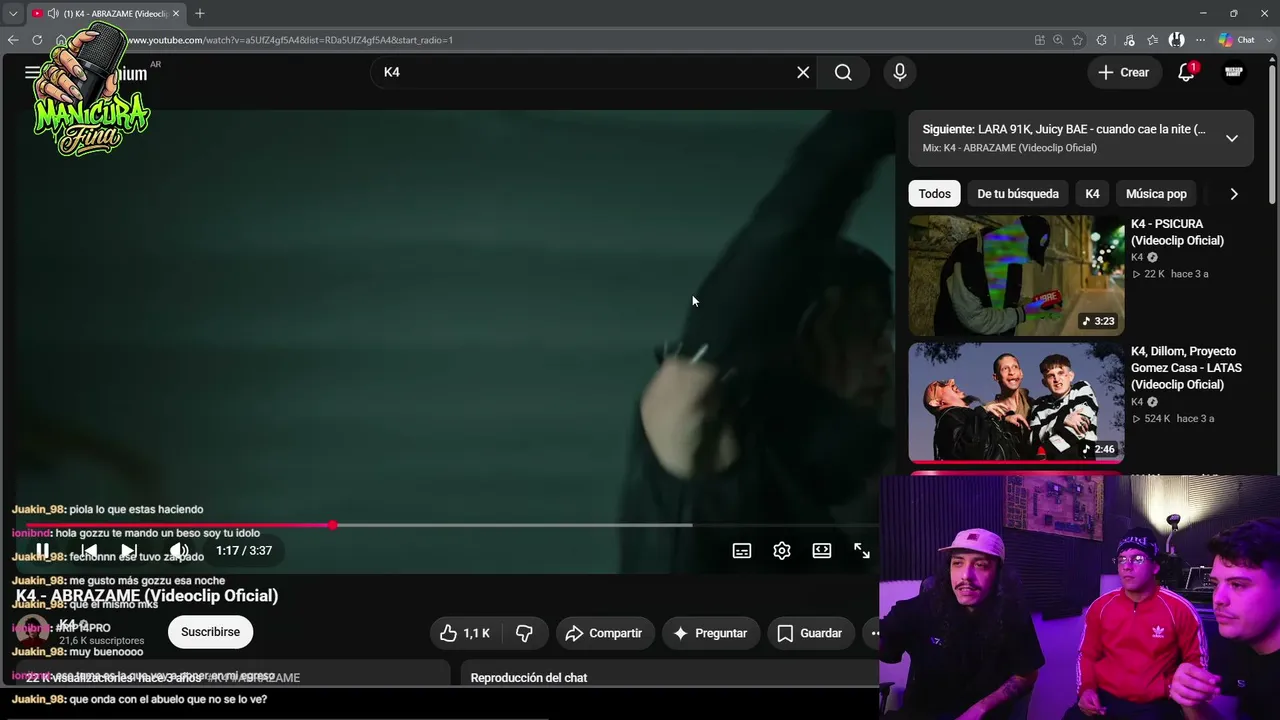The height and width of the screenshot is (720, 1280).
Task: Open the browser profile avatar
Action: (x=1177, y=40)
